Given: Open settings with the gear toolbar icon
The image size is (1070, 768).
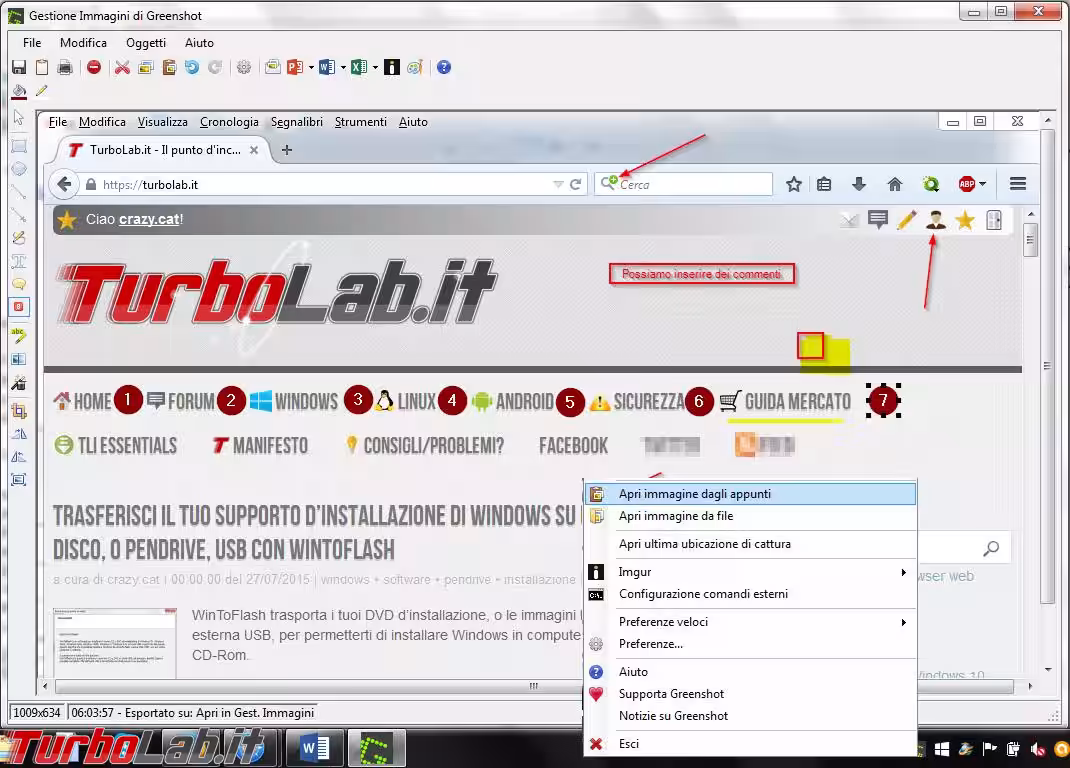Looking at the screenshot, I should coord(244,67).
